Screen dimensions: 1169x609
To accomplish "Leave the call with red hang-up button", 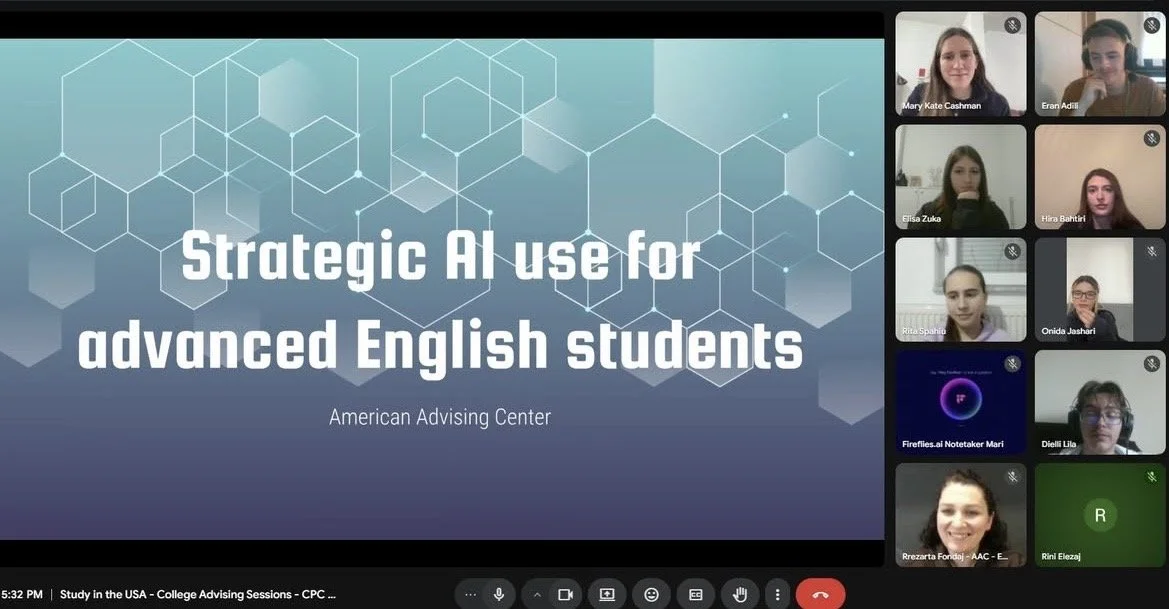I will [820, 594].
